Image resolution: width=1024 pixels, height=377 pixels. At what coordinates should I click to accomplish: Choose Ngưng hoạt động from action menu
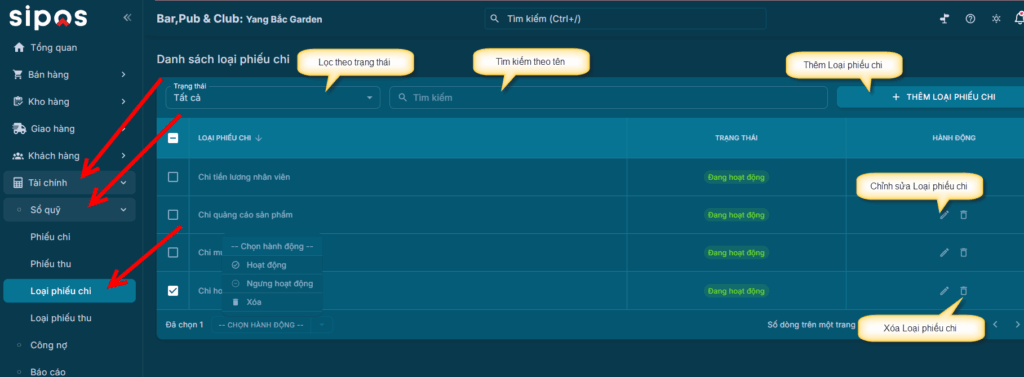(272, 284)
